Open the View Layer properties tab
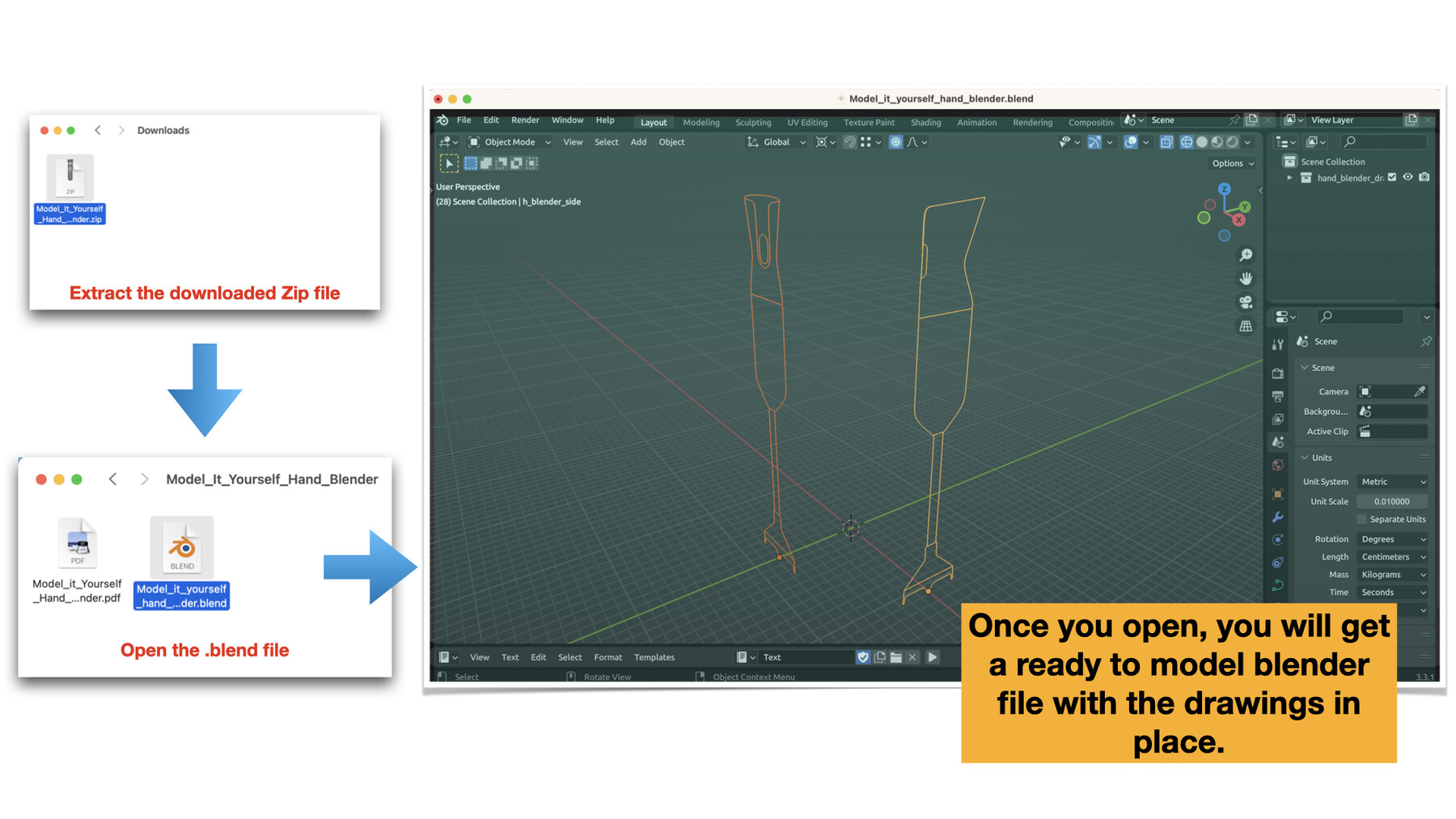Screen dimensions: 1456x819 [1278, 419]
